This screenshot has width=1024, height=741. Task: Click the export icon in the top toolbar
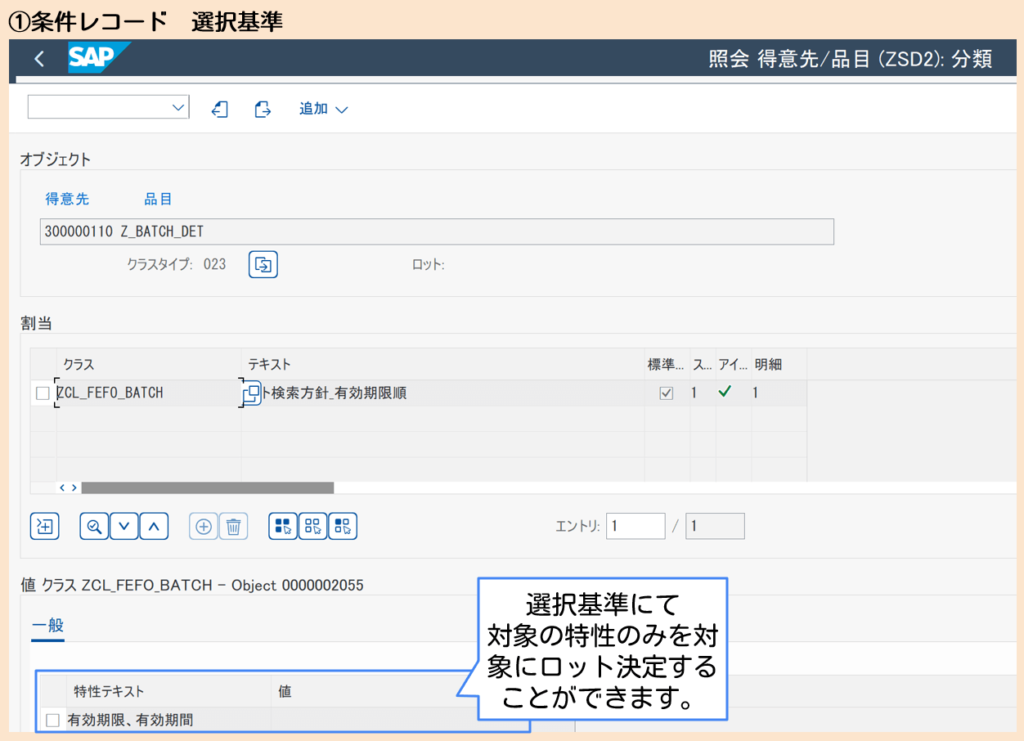tap(262, 108)
